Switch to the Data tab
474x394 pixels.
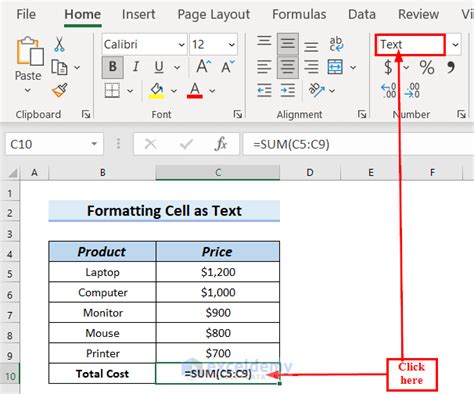pyautogui.click(x=362, y=14)
